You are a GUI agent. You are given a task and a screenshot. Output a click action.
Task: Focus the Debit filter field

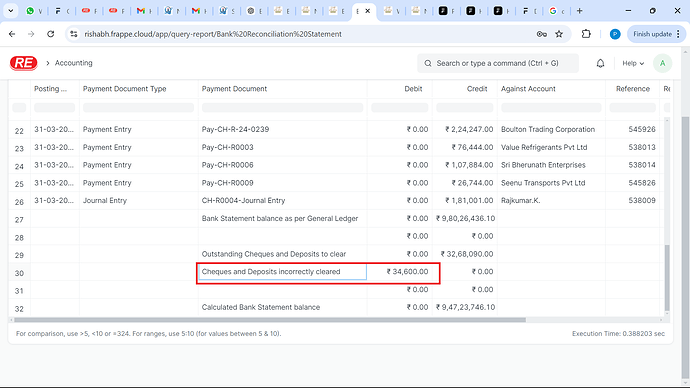point(400,107)
